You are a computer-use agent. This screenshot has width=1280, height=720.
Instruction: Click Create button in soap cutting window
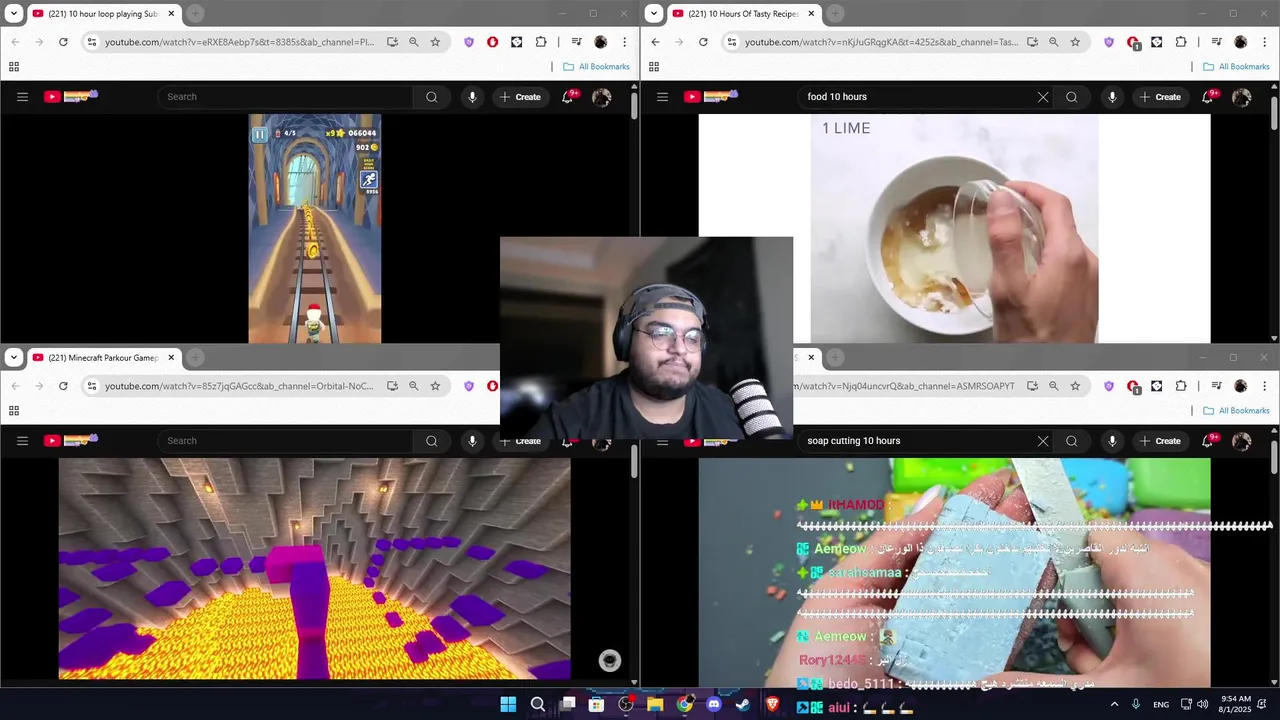point(1160,441)
